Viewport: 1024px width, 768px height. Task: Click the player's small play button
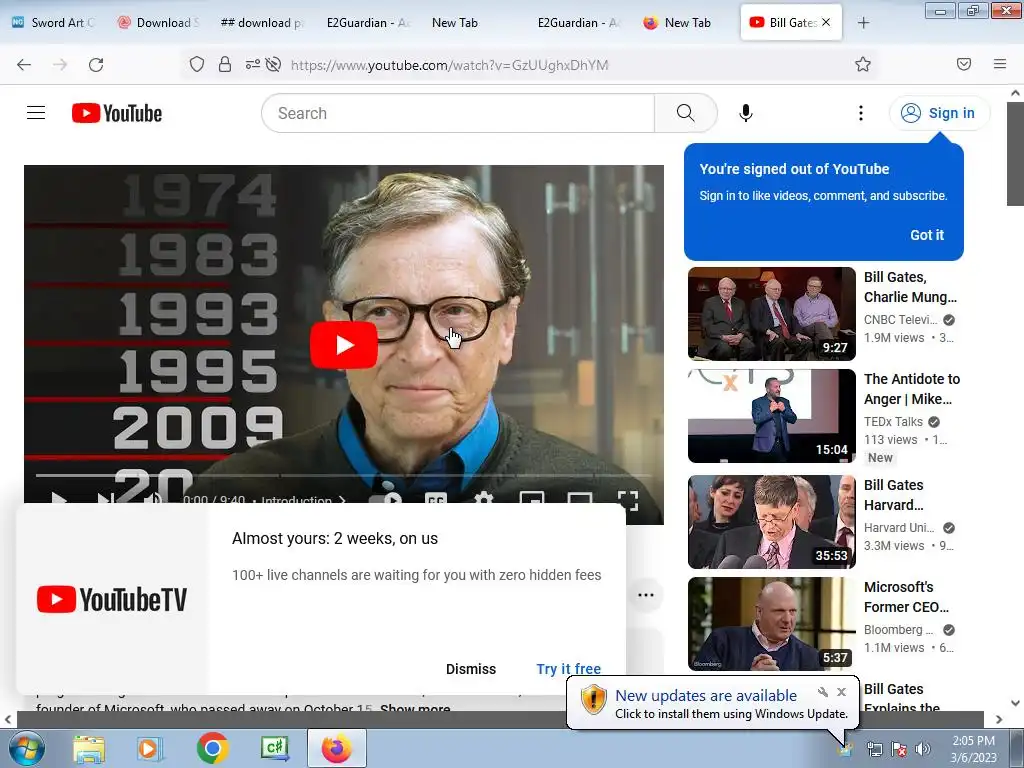tap(59, 500)
